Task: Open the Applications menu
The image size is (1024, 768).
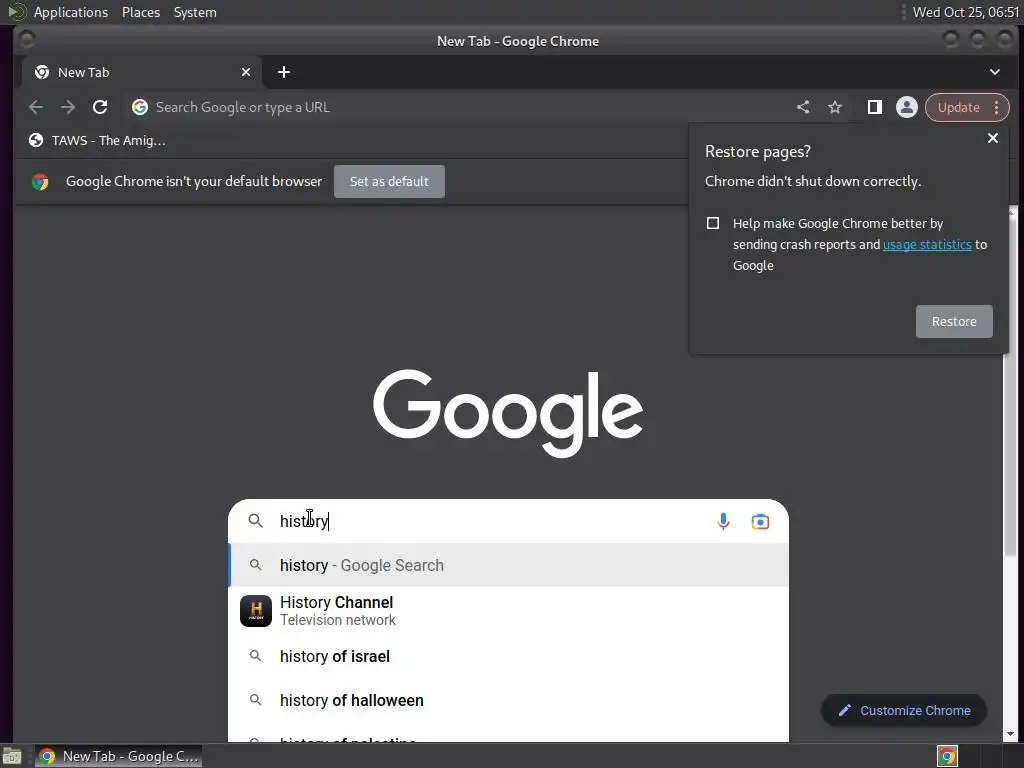Action: pyautogui.click(x=71, y=12)
